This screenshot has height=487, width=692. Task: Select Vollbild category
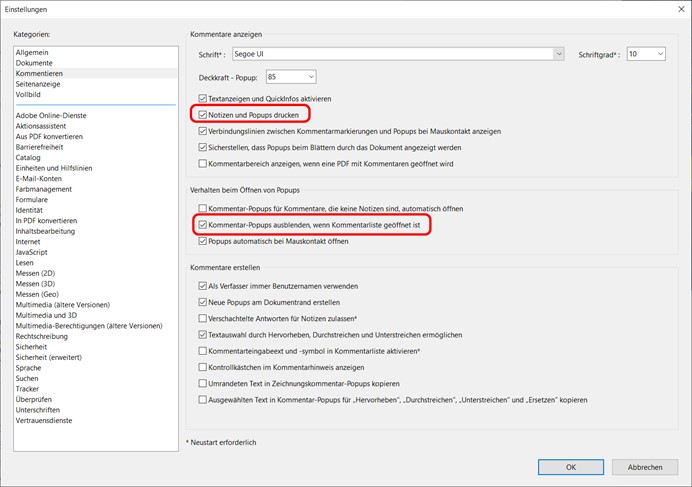point(28,94)
